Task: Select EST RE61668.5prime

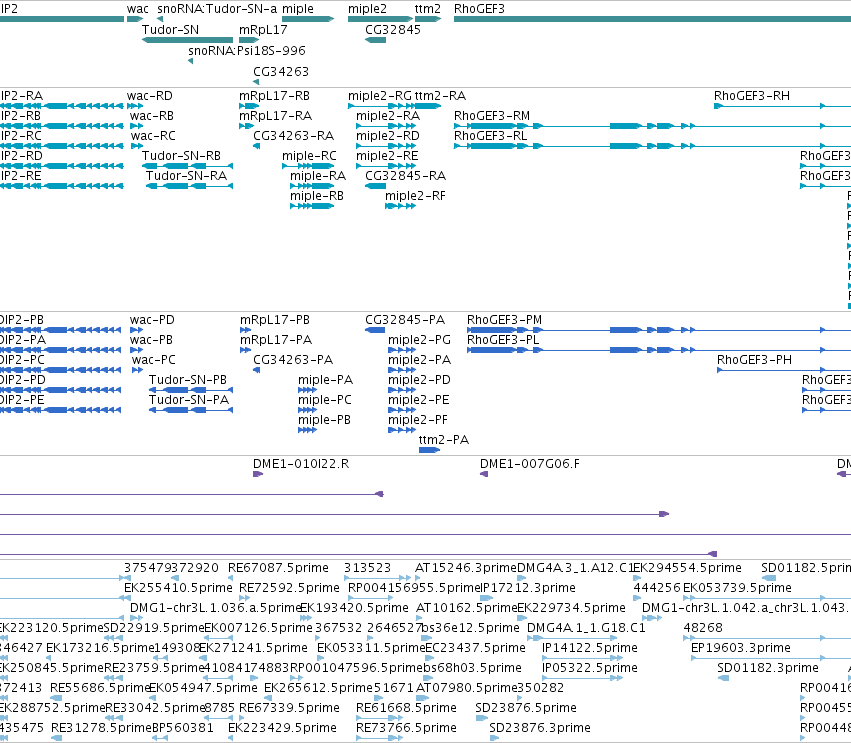Action: point(407,708)
